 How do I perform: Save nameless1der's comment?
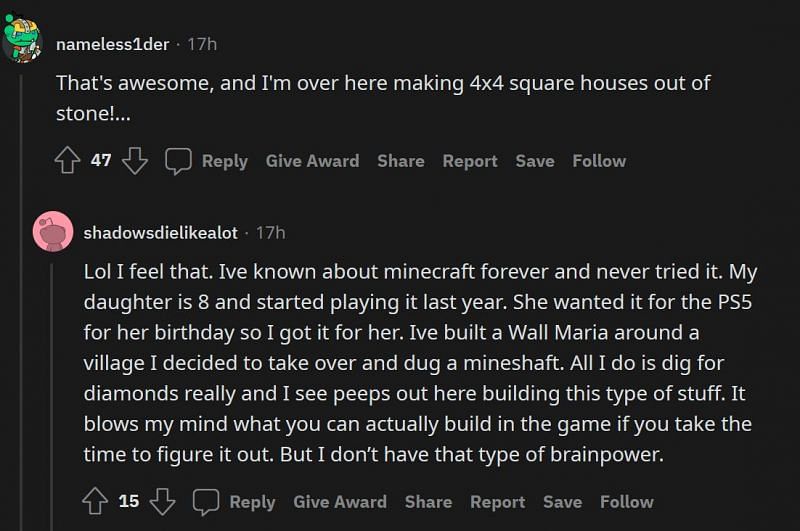pyautogui.click(x=535, y=161)
